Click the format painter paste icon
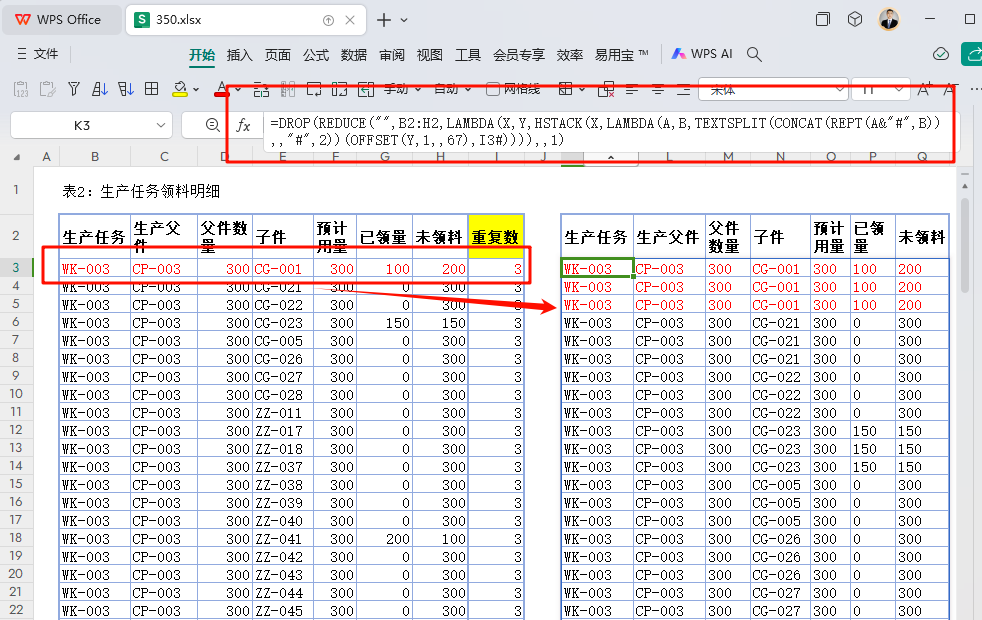The image size is (982, 620). [x=48, y=90]
